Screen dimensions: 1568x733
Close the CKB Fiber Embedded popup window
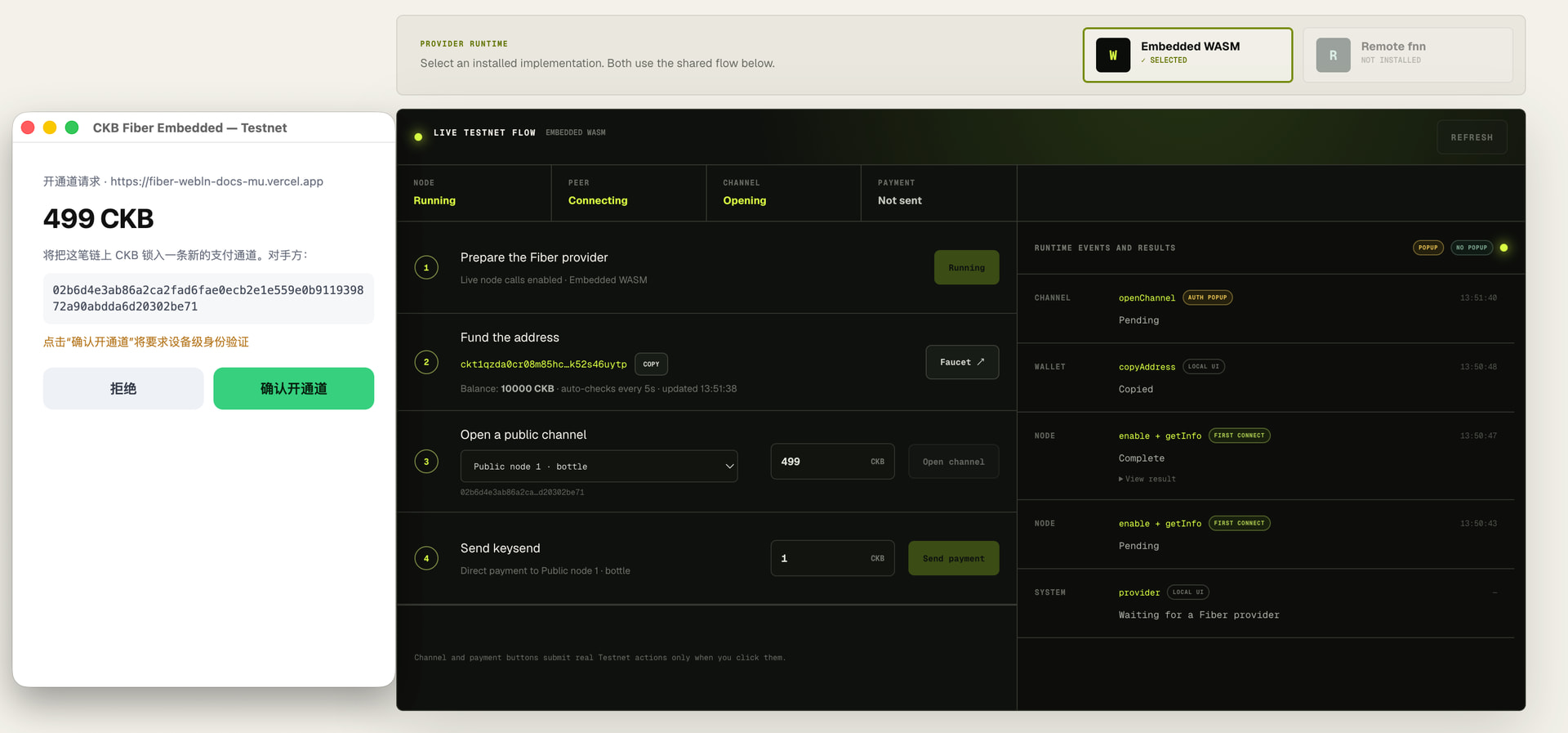tap(28, 127)
